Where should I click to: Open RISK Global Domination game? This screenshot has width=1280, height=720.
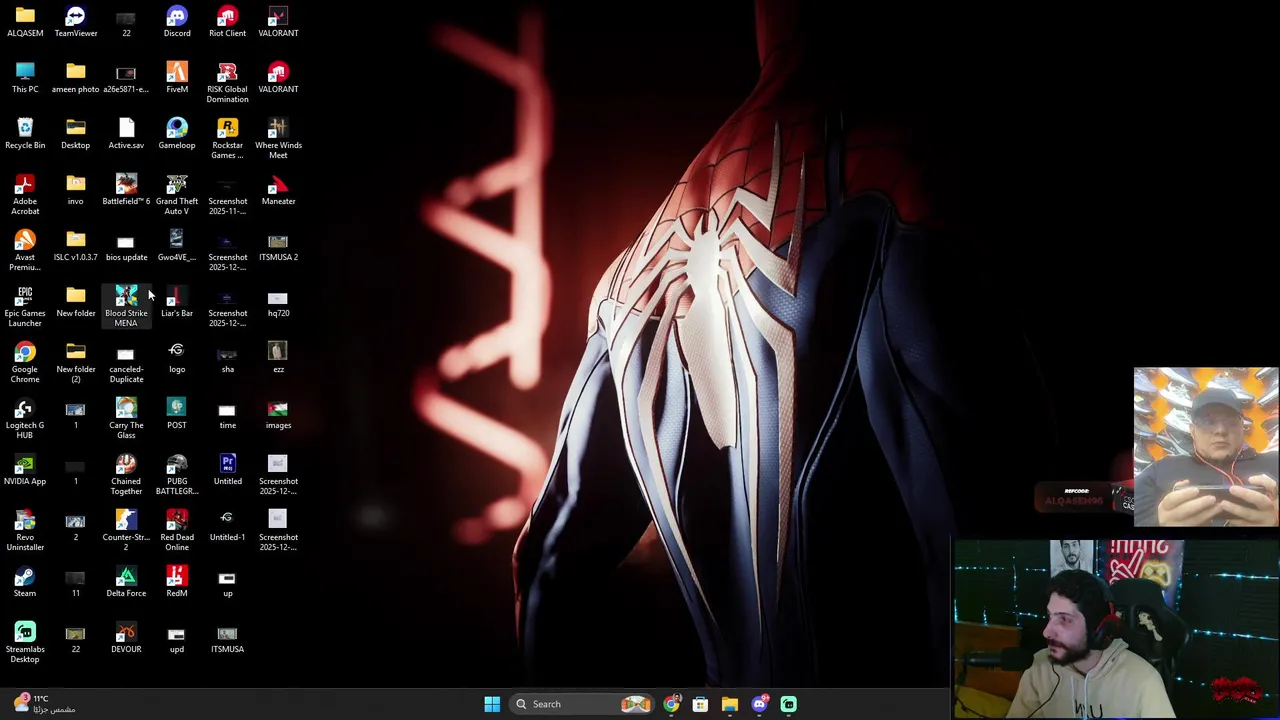point(227,82)
